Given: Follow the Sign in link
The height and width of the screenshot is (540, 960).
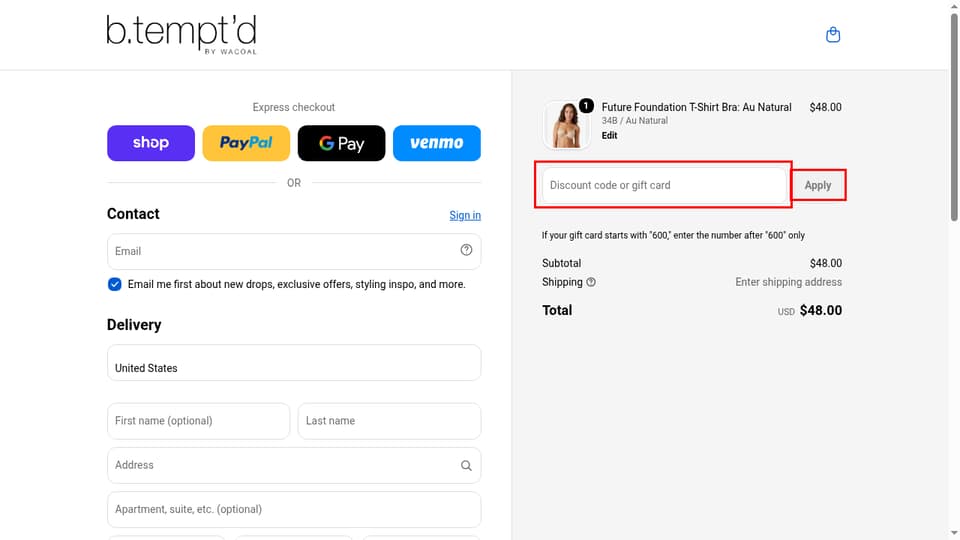Looking at the screenshot, I should (x=465, y=216).
